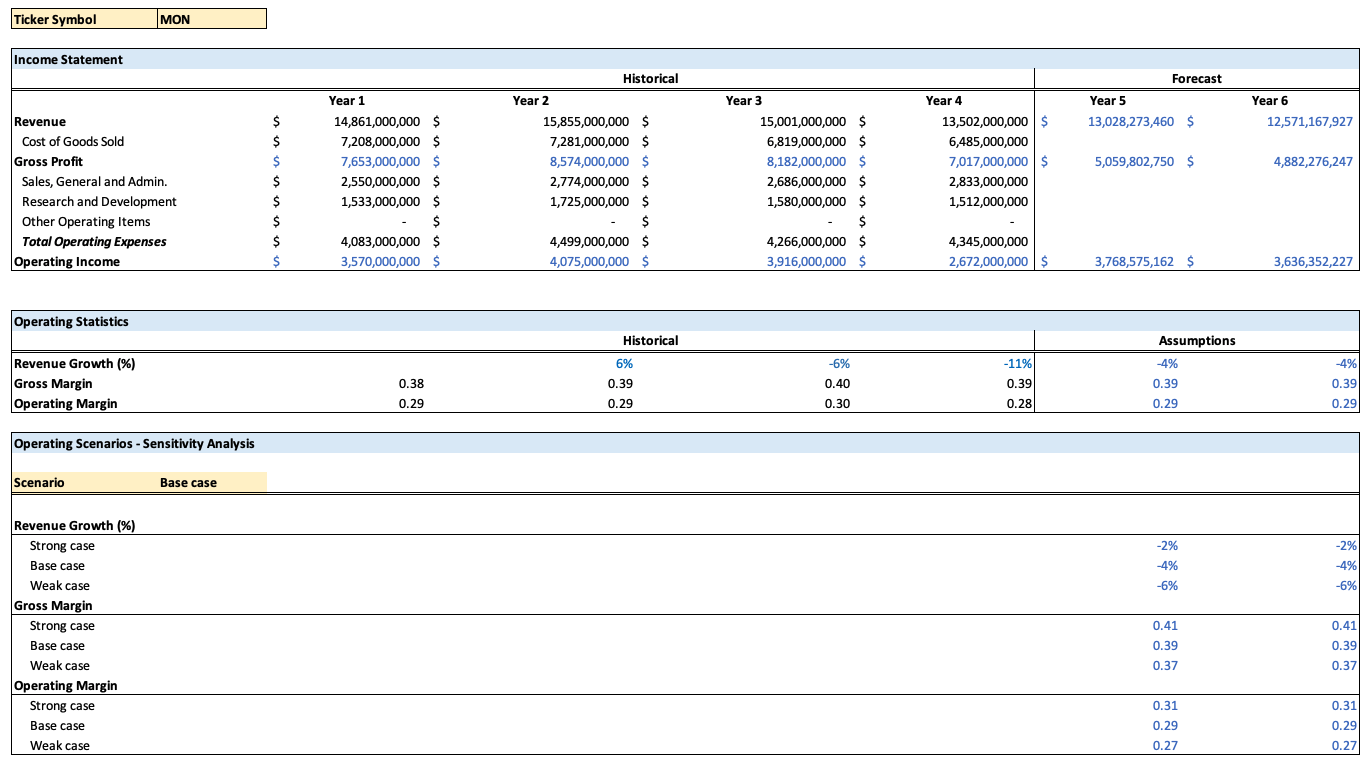Image resolution: width=1369 pixels, height=770 pixels.
Task: Select Year 1 operating income 3,570,000,000
Action: pyautogui.click(x=381, y=261)
